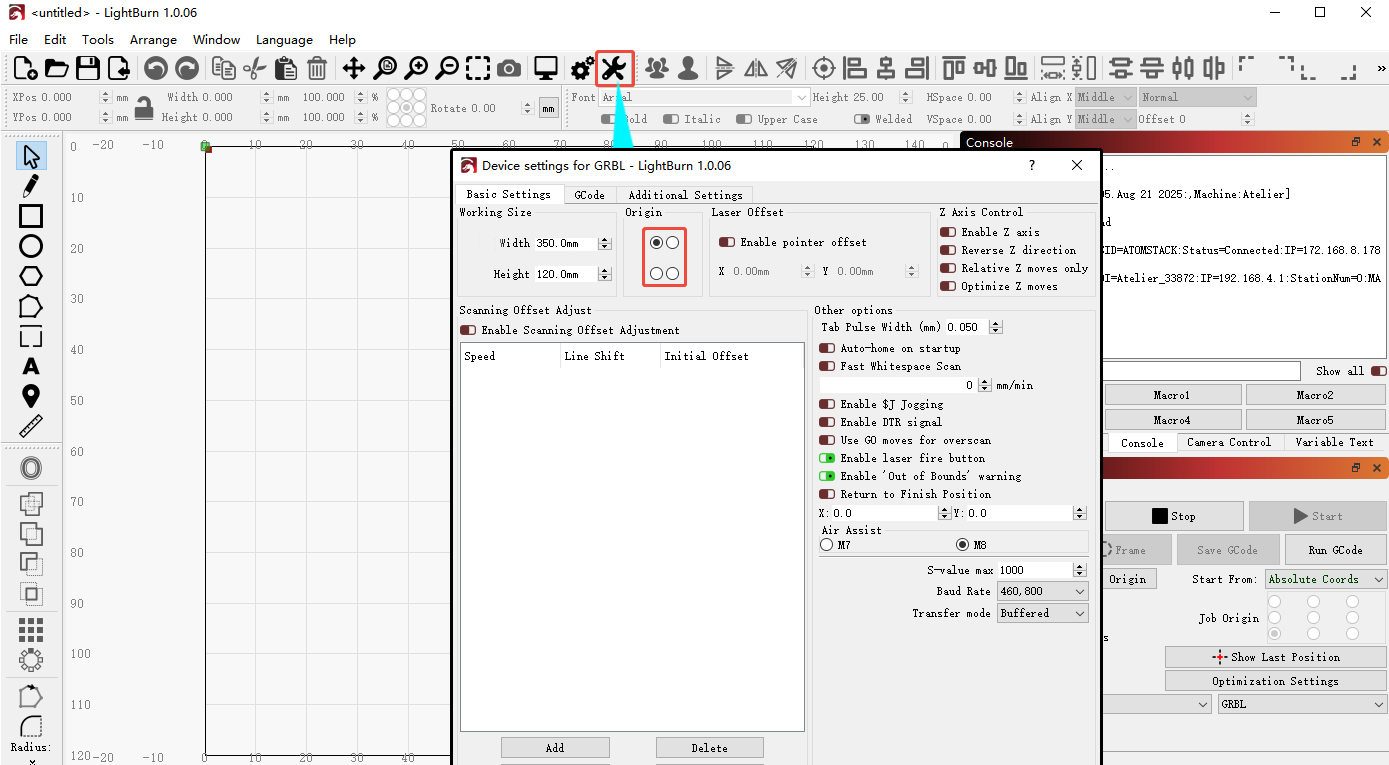Select the Draw Lines pencil tool
The height and width of the screenshot is (765, 1389).
31,186
